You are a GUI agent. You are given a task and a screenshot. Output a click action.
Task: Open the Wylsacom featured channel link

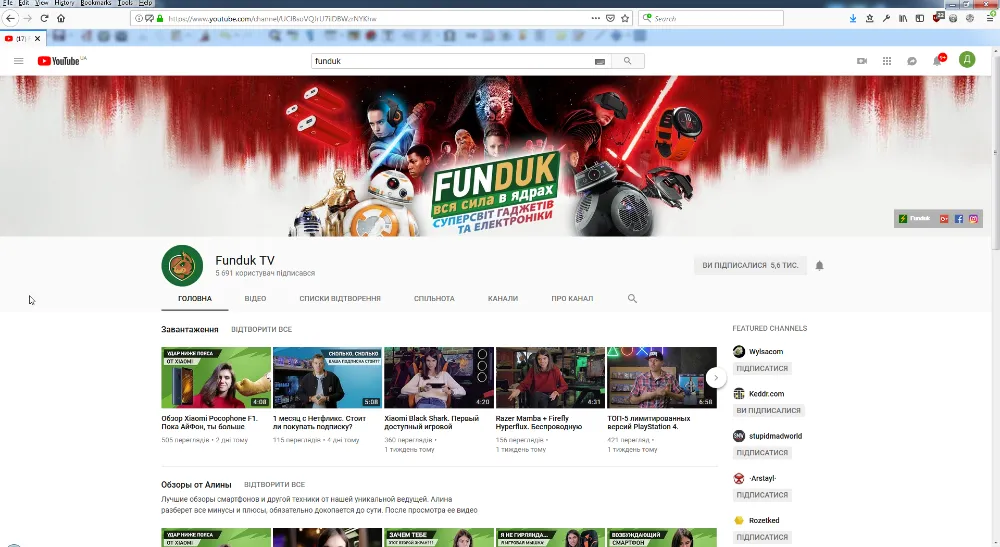pos(765,351)
